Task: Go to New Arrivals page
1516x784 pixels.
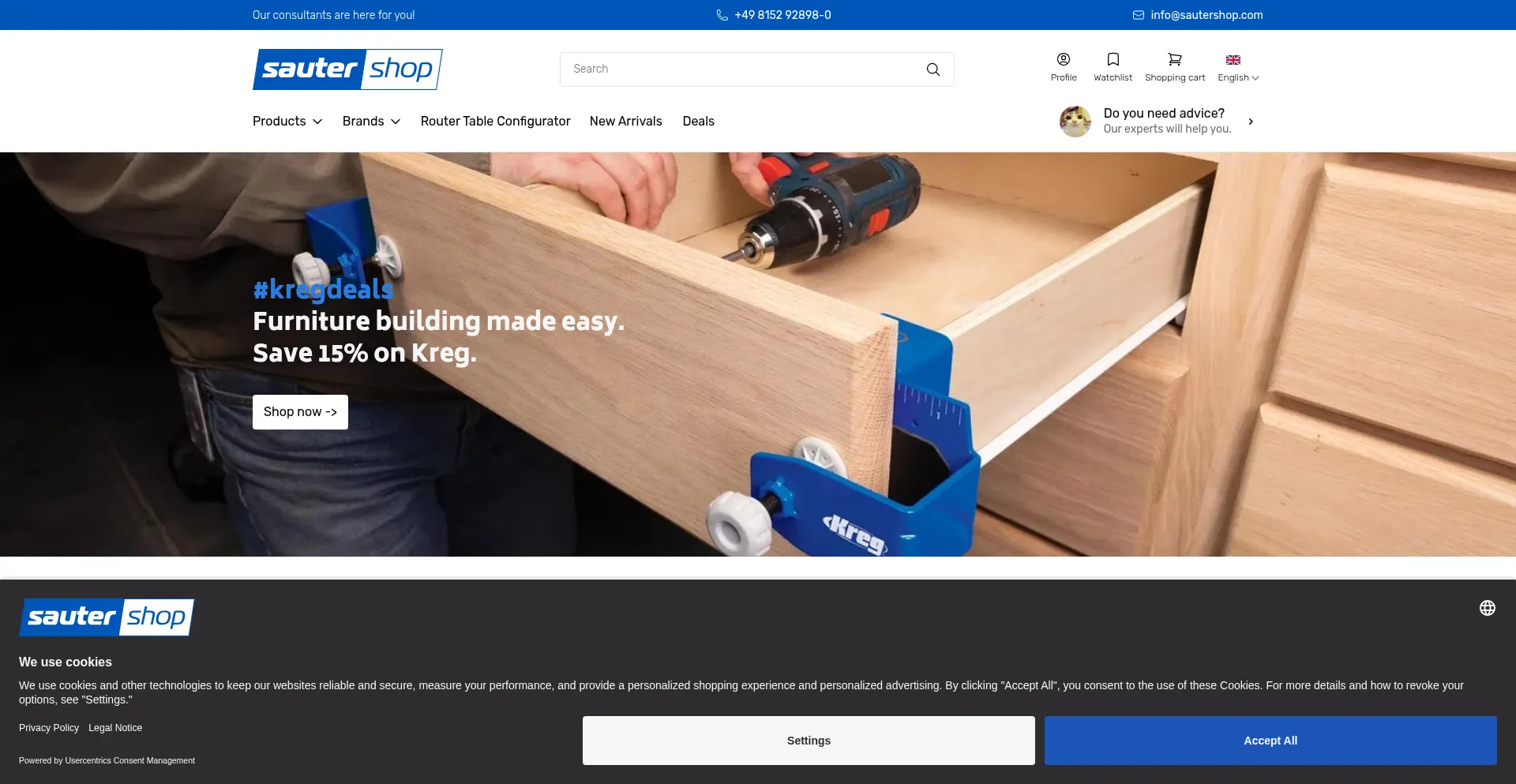Action: (x=625, y=122)
